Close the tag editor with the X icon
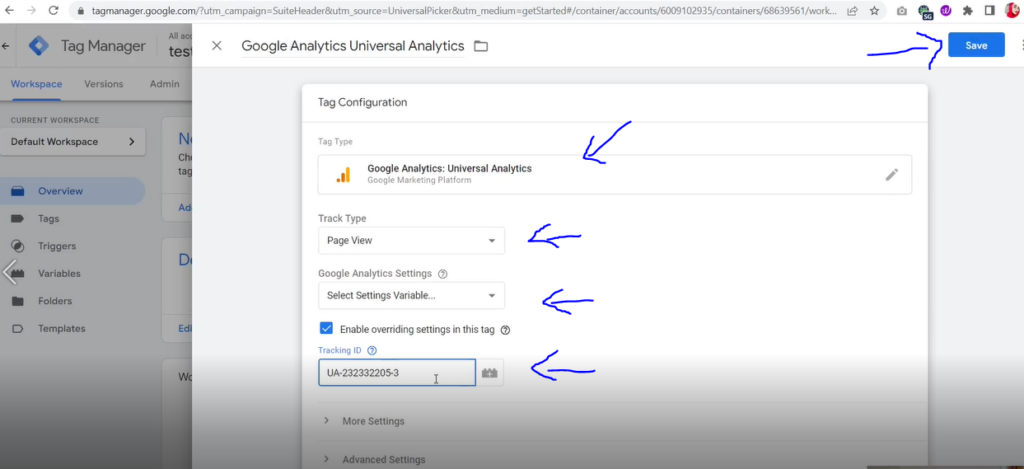This screenshot has height=469, width=1024. (x=217, y=46)
